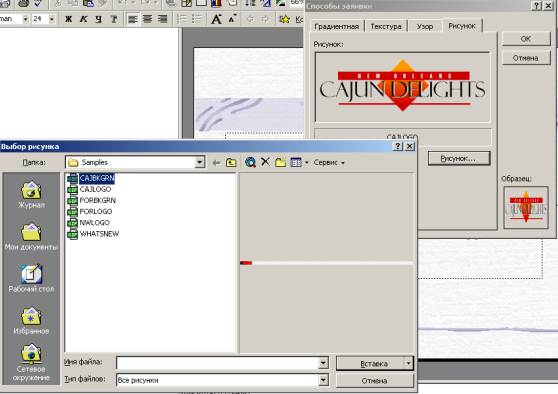The image size is (558, 394).
Task: Select NWLOGO file in list
Action: pos(89,222)
